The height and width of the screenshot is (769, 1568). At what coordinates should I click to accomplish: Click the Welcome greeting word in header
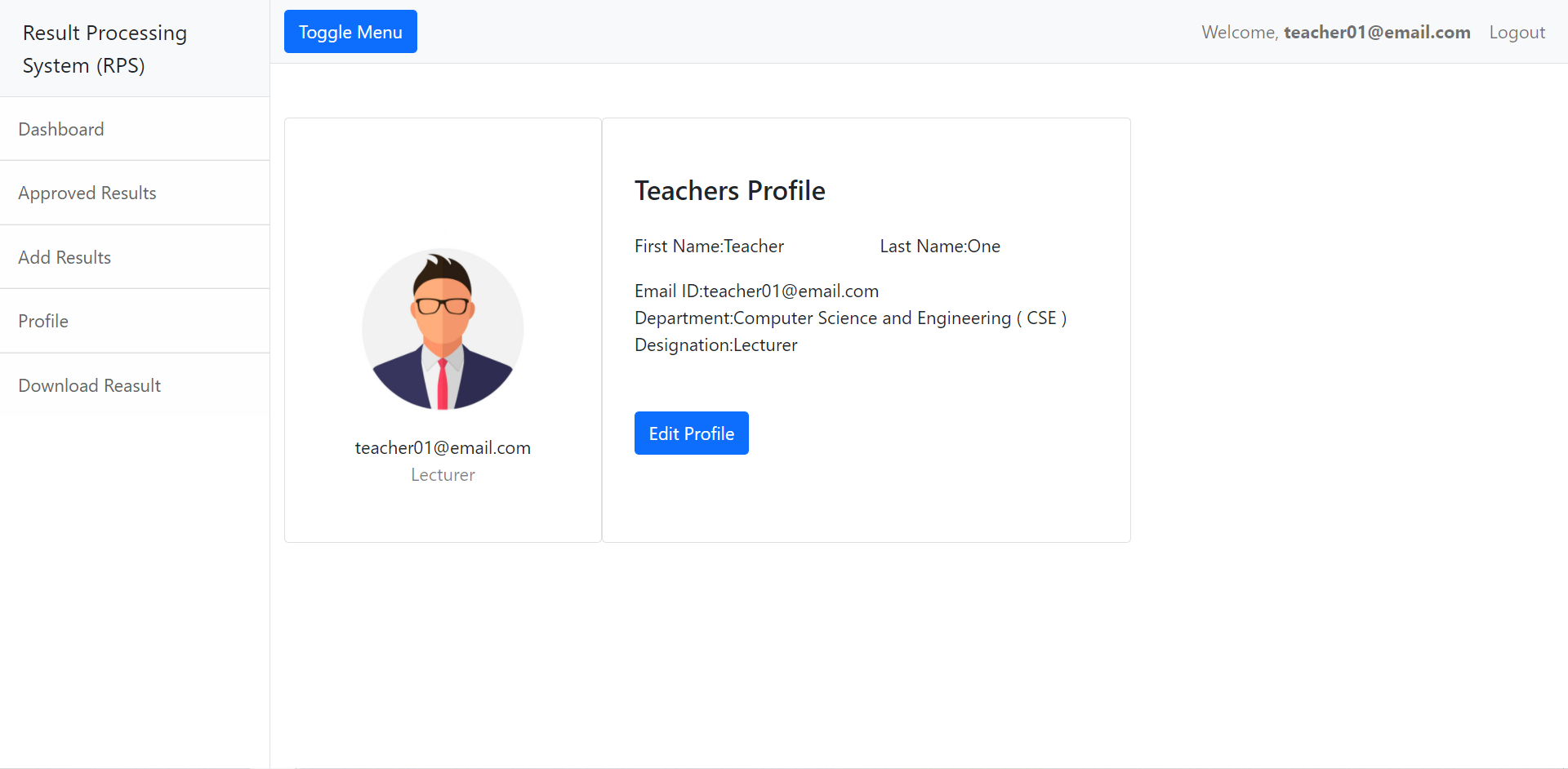[x=1238, y=33]
